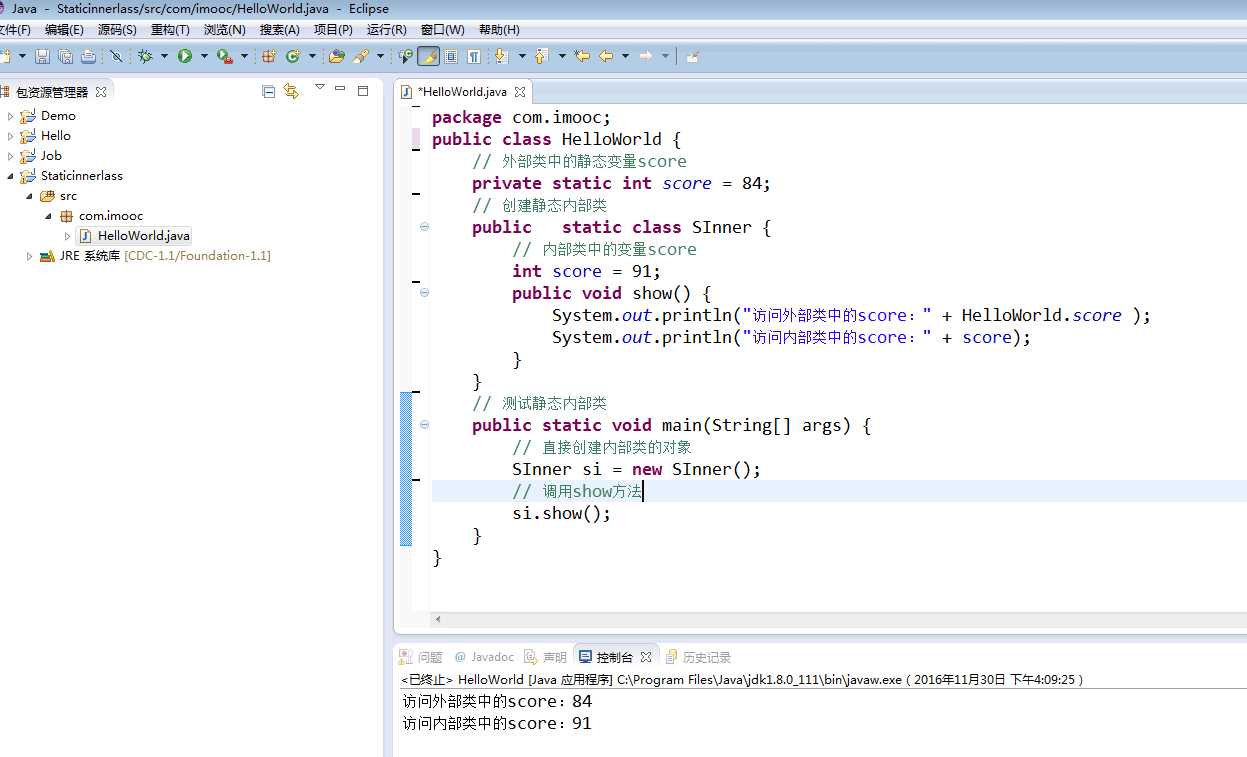Screen dimensions: 1247x757
Task: Click Collapse All in Package Explorer
Action: click(x=268, y=91)
